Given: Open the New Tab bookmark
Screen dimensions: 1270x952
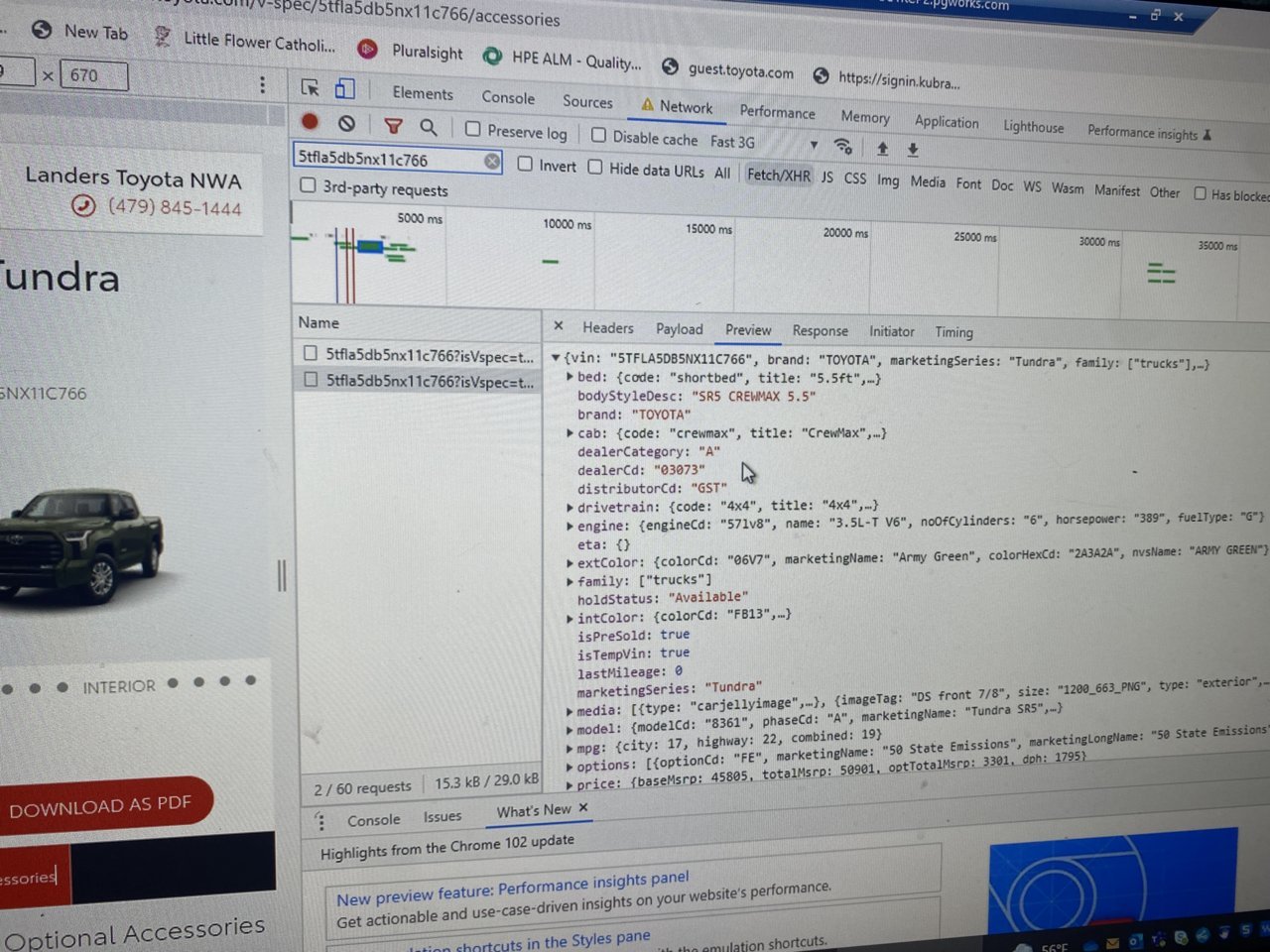Looking at the screenshot, I should [x=80, y=32].
